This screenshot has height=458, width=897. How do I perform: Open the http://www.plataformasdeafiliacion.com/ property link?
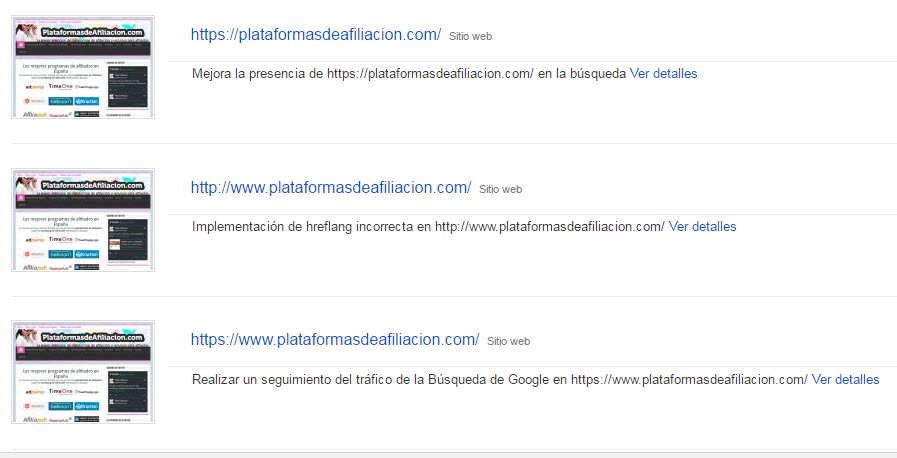[331, 188]
